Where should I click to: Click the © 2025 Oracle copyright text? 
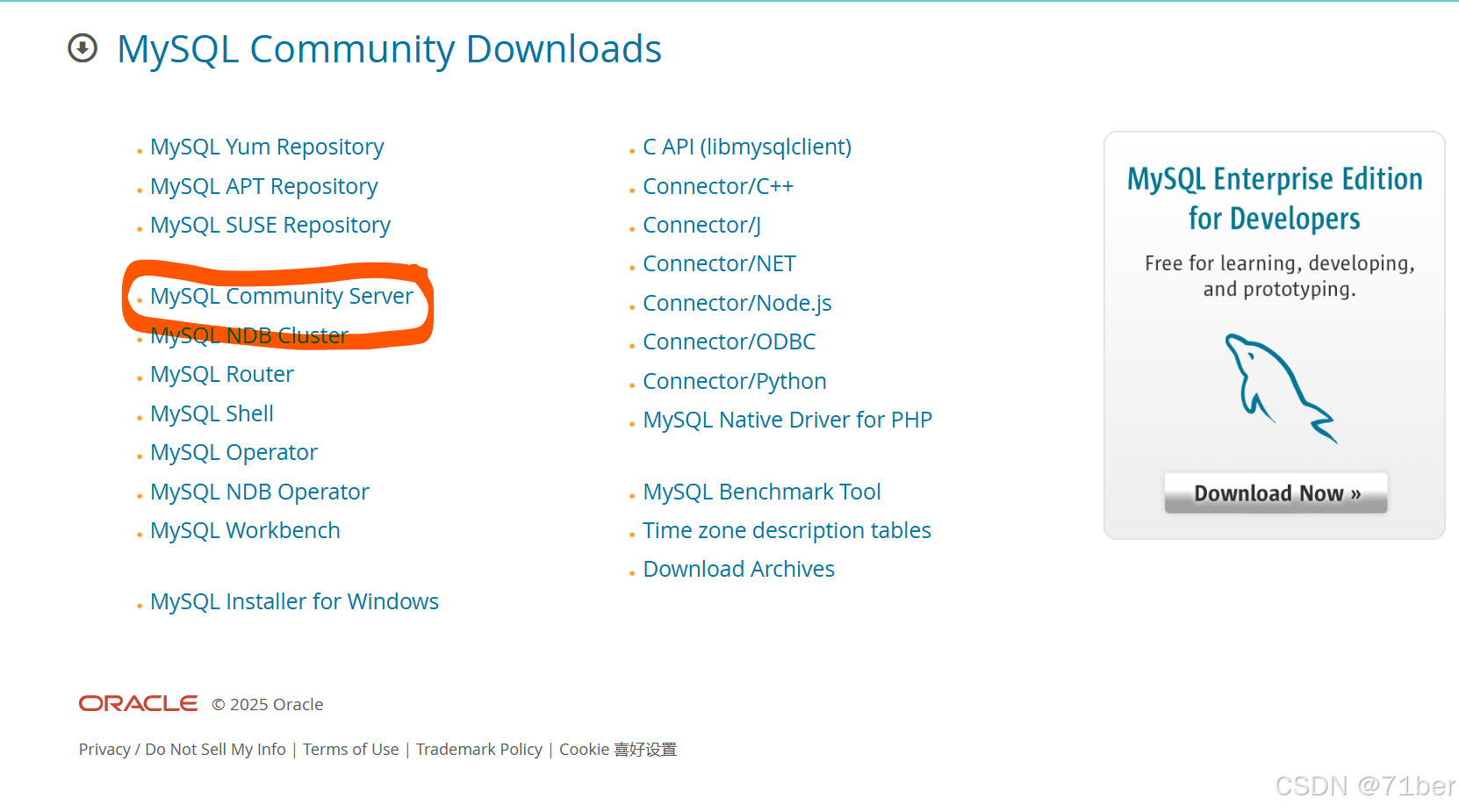coord(268,704)
